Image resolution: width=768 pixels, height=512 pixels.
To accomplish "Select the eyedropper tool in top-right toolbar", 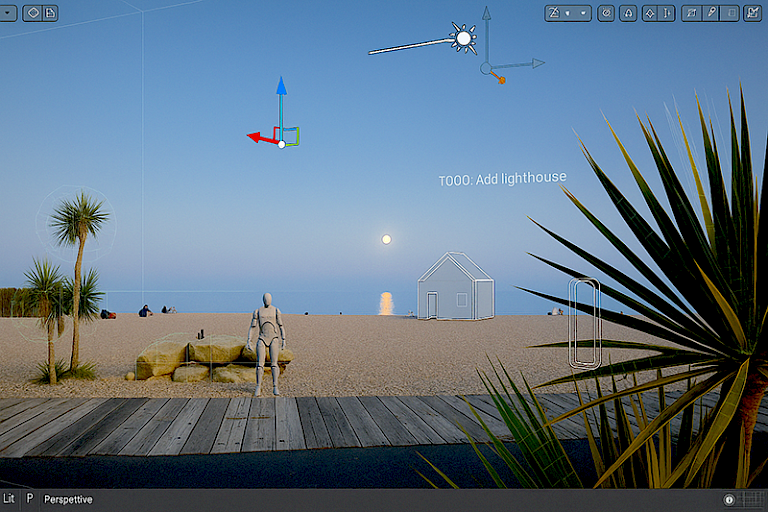I will click(711, 13).
